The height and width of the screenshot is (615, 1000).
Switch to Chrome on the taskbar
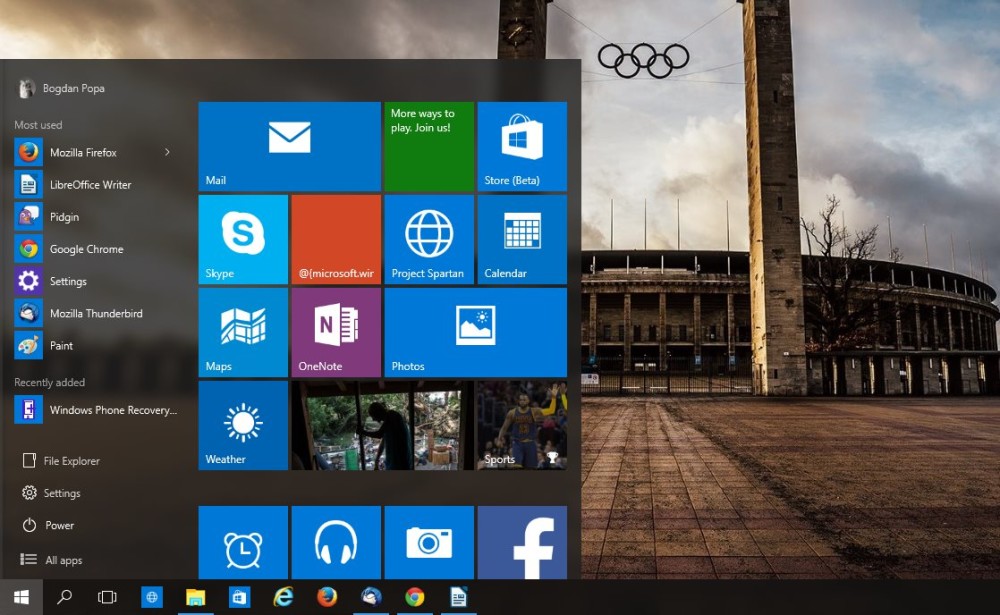point(415,597)
